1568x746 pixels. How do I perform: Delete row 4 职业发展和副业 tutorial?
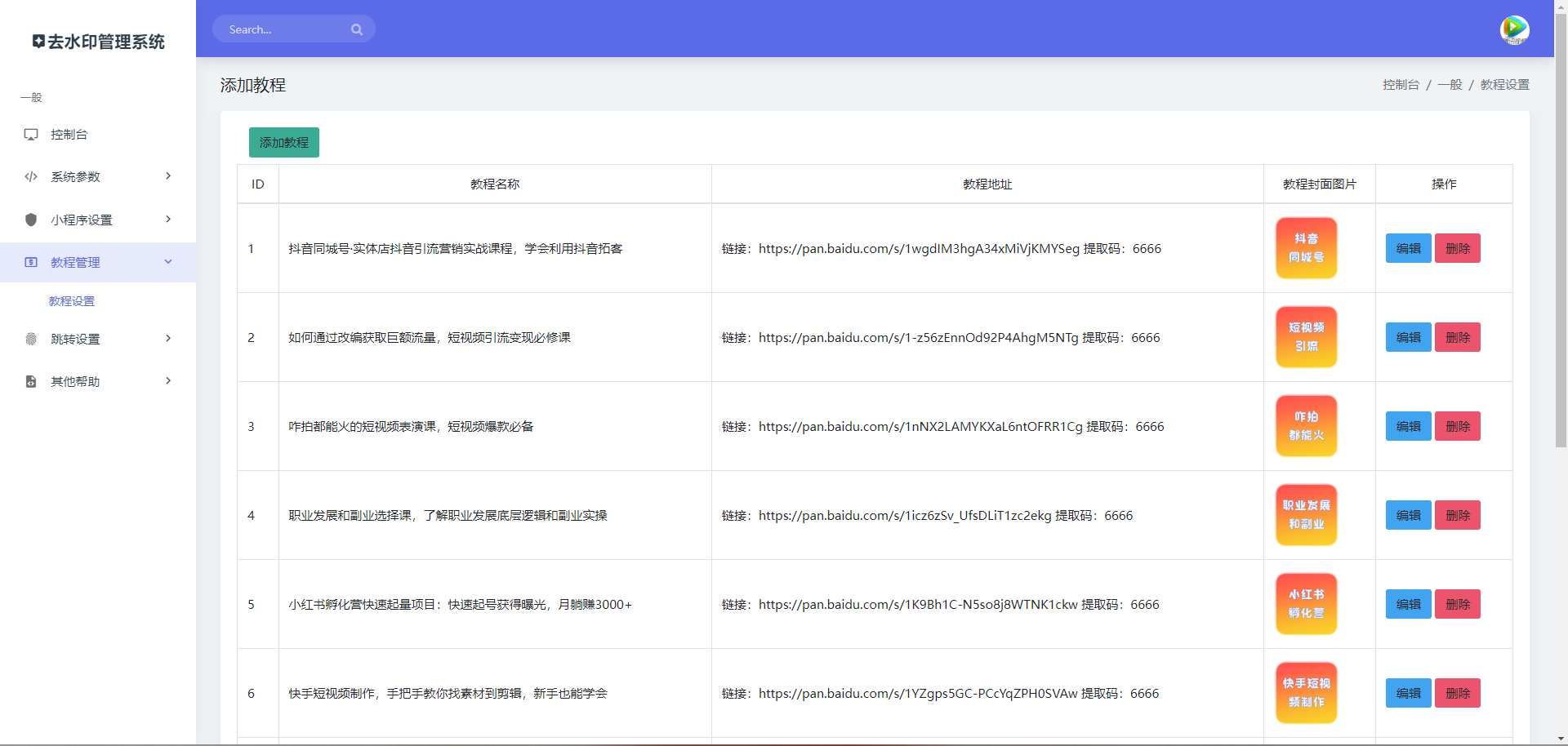(x=1458, y=515)
